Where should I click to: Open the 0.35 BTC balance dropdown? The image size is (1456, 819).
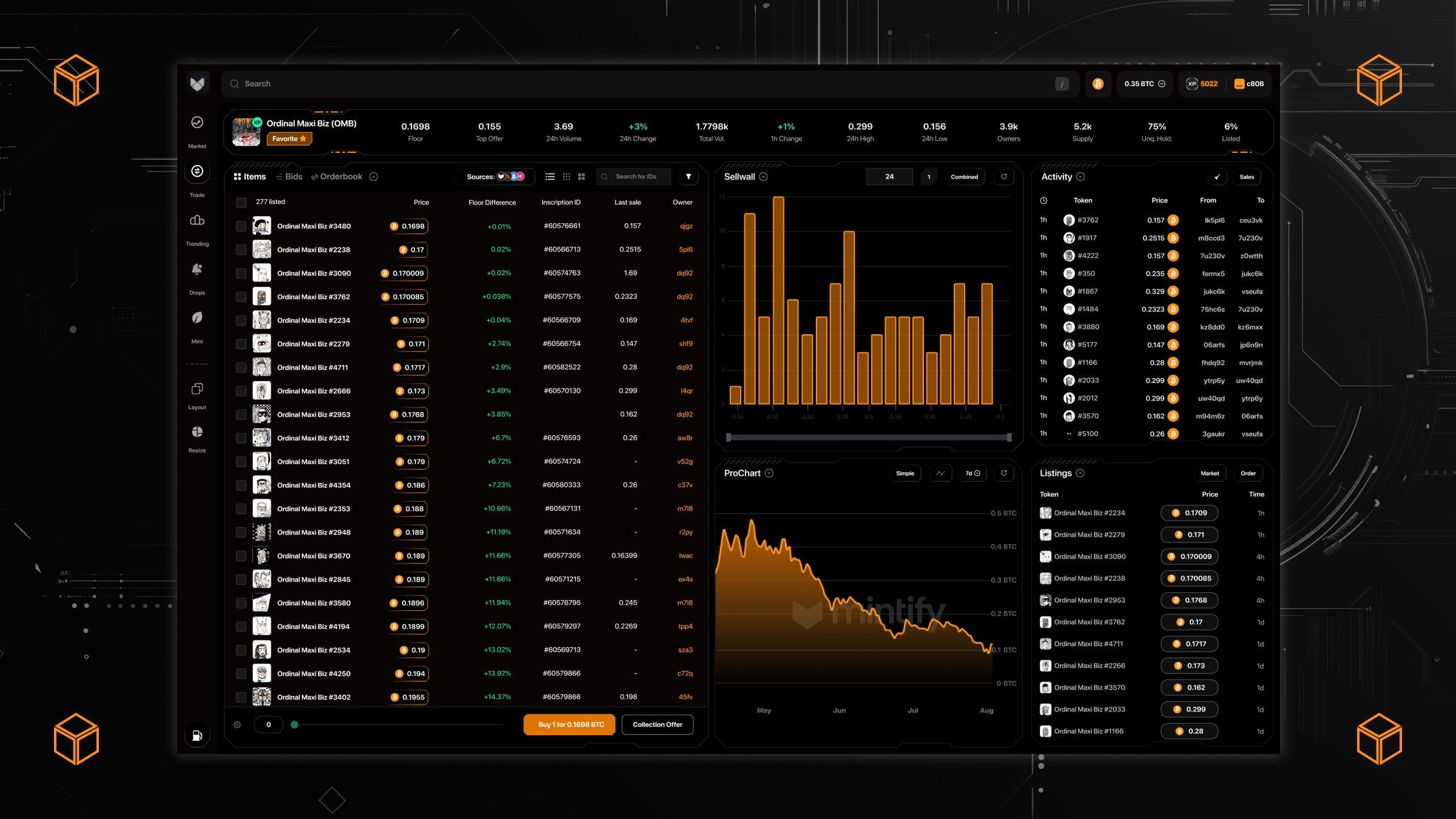coord(1144,84)
